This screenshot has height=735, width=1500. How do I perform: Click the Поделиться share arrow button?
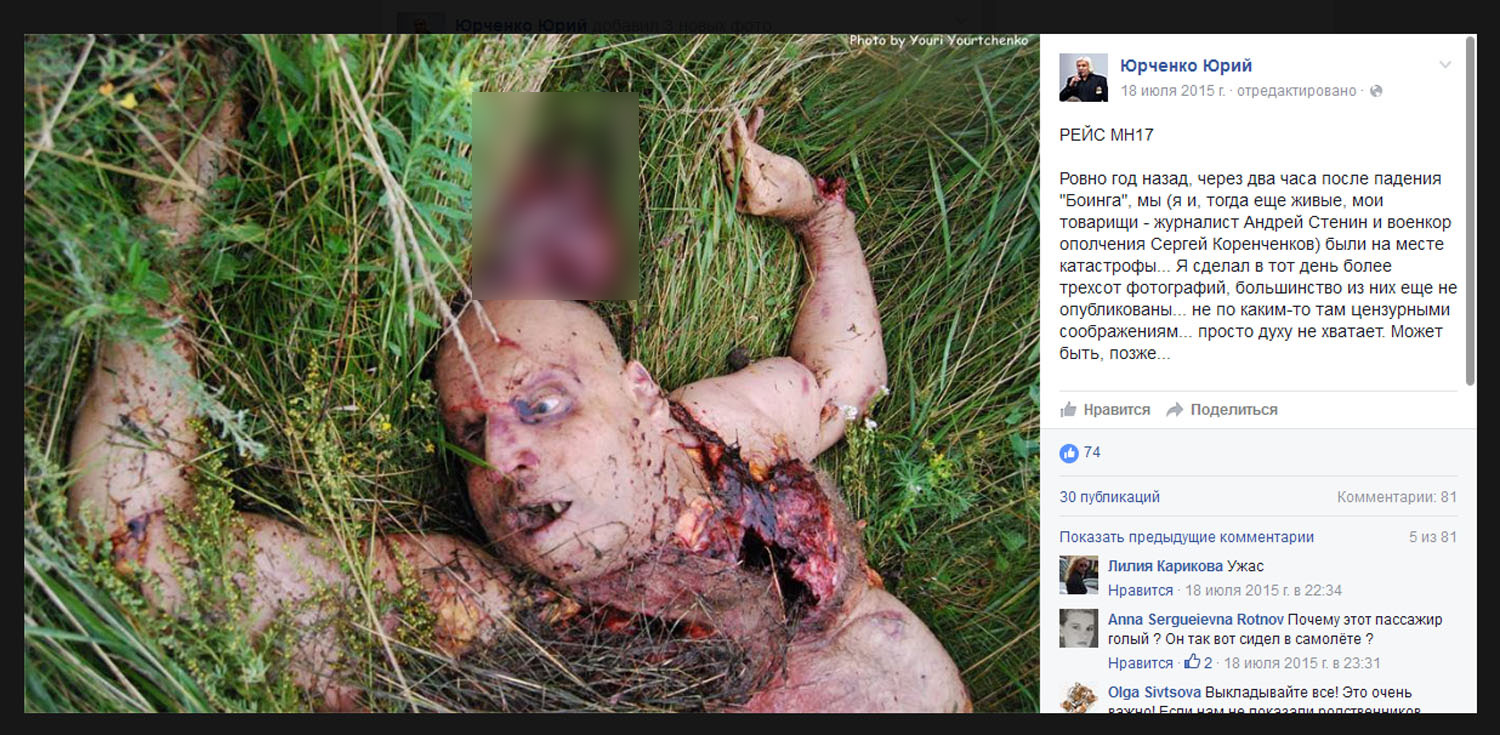1222,410
